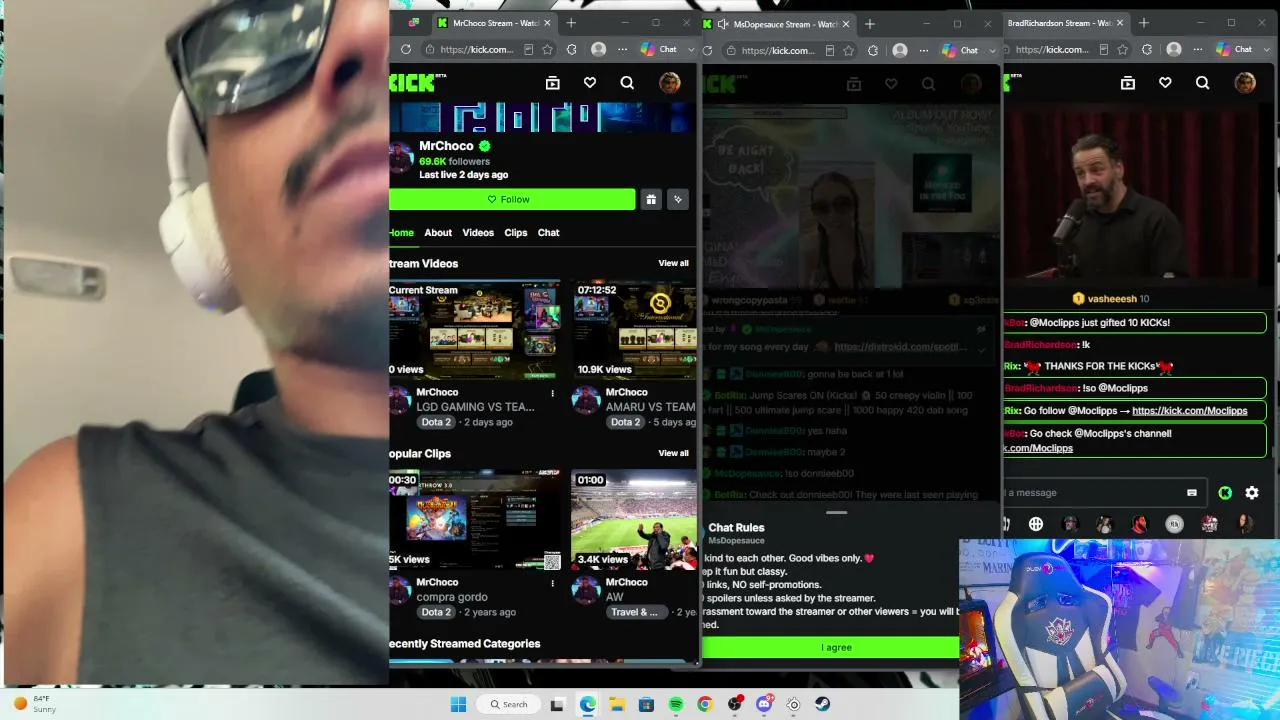Open Spotify from the taskbar

point(676,704)
